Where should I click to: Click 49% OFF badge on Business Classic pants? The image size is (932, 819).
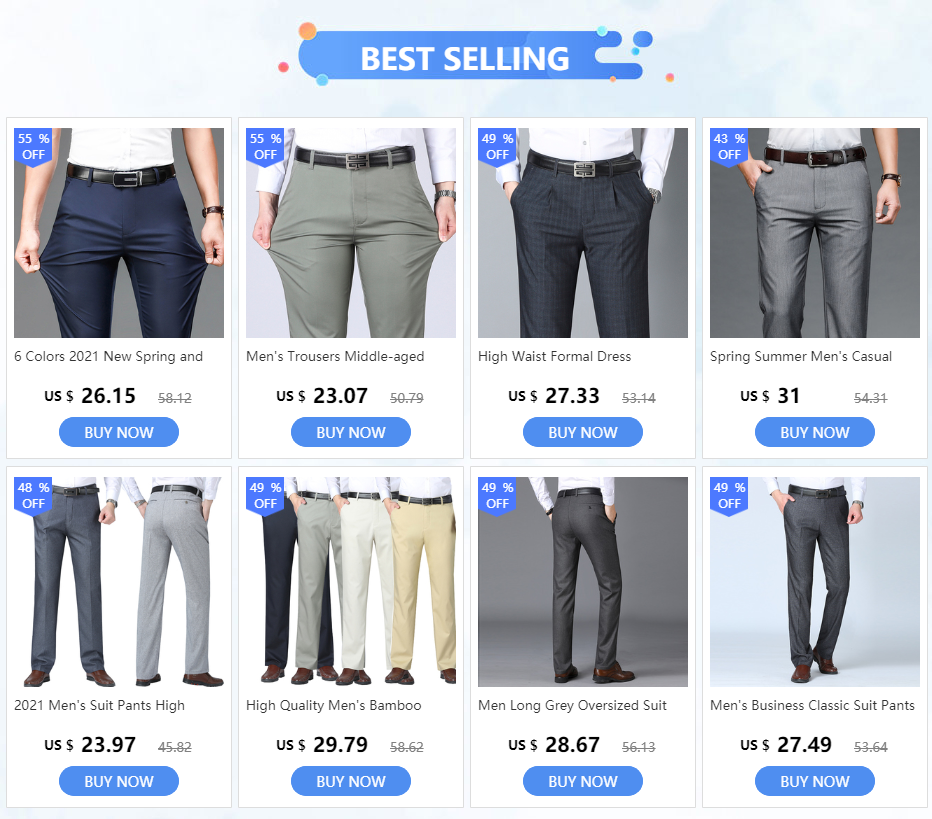coord(729,496)
